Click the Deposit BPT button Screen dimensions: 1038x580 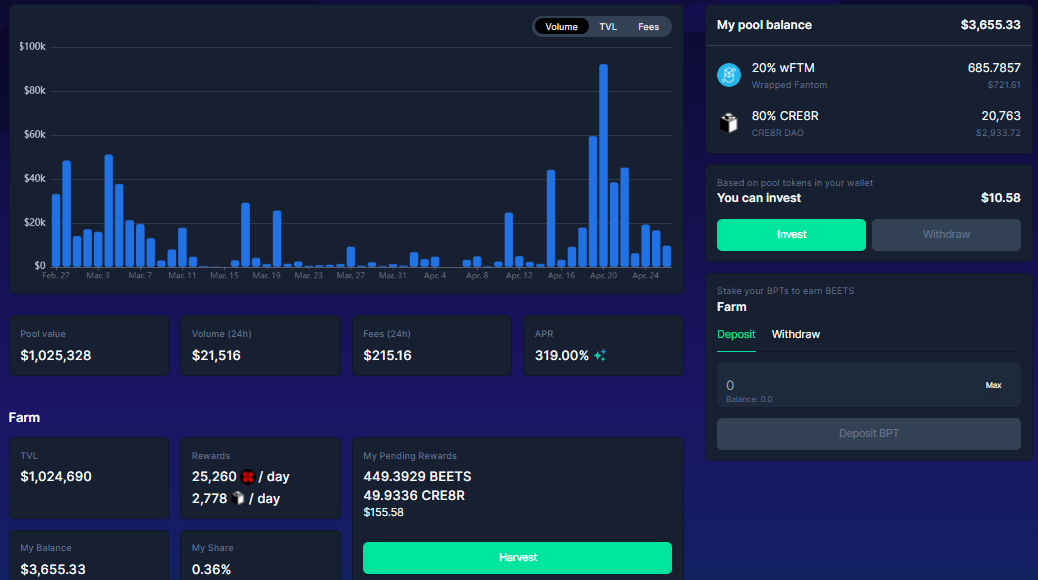869,434
